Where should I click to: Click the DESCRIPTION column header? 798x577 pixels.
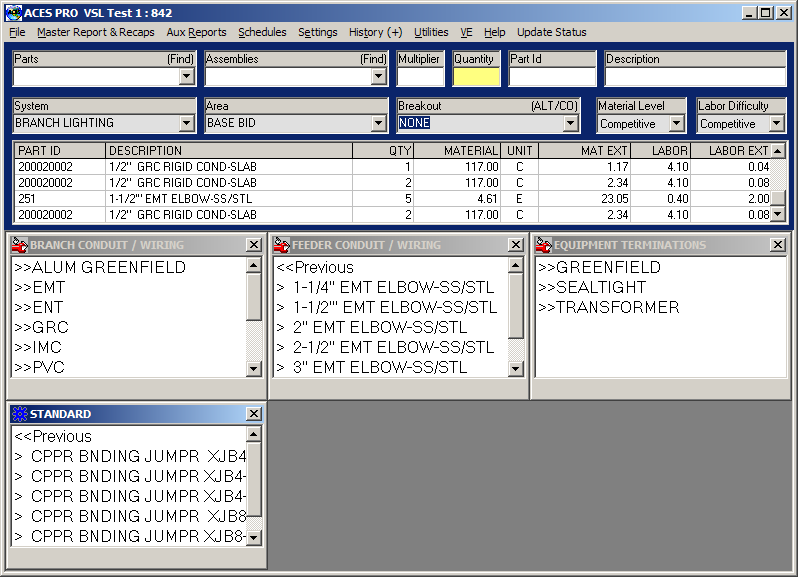tap(229, 151)
